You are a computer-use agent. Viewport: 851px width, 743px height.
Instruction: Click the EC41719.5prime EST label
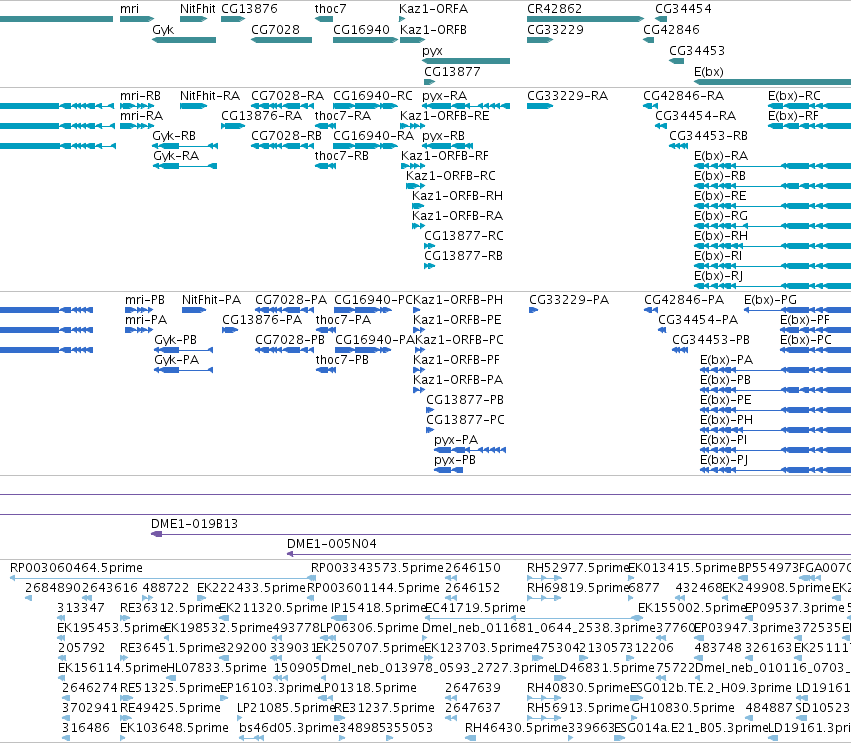(x=475, y=608)
